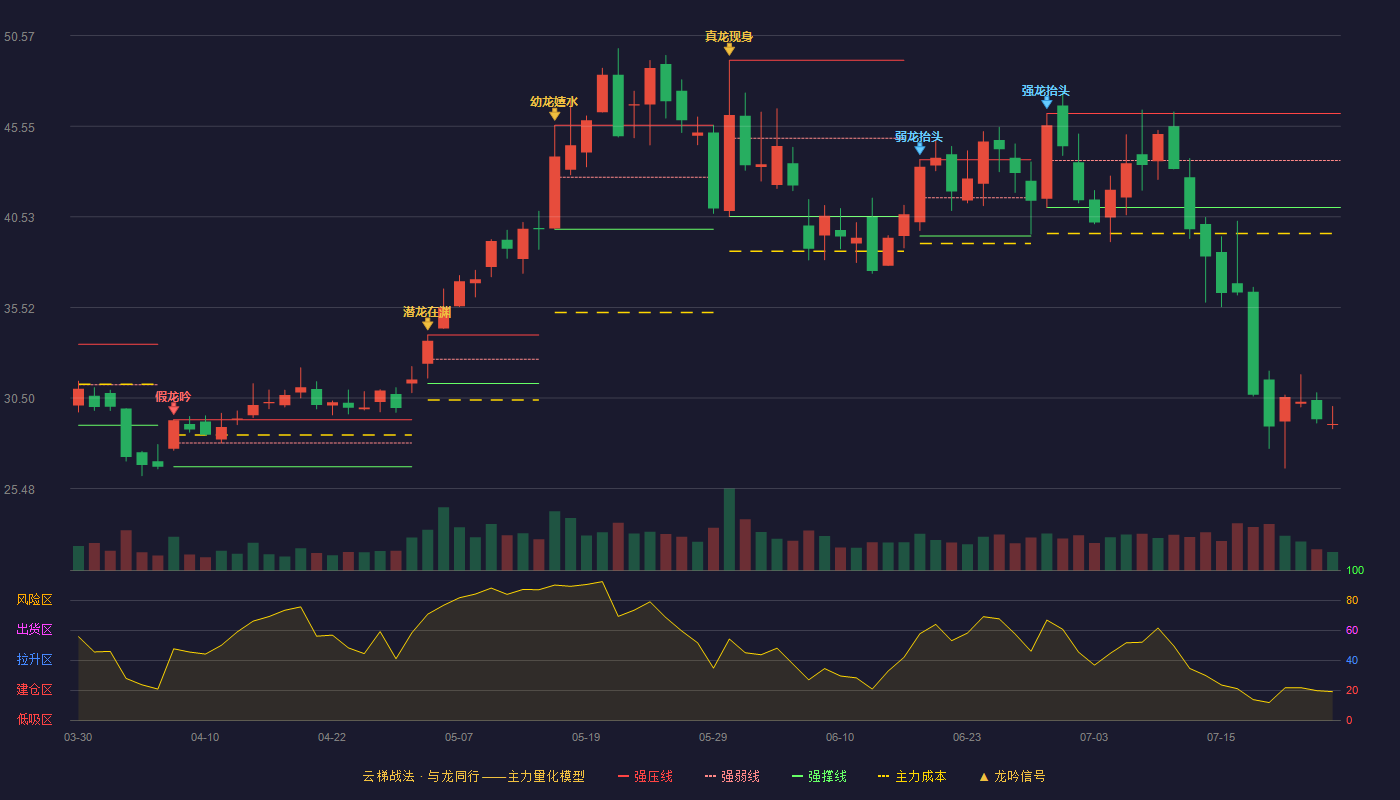Click the 真龙现身 signal arrow marker
Image resolution: width=1400 pixels, height=800 pixels.
pyautogui.click(x=729, y=49)
